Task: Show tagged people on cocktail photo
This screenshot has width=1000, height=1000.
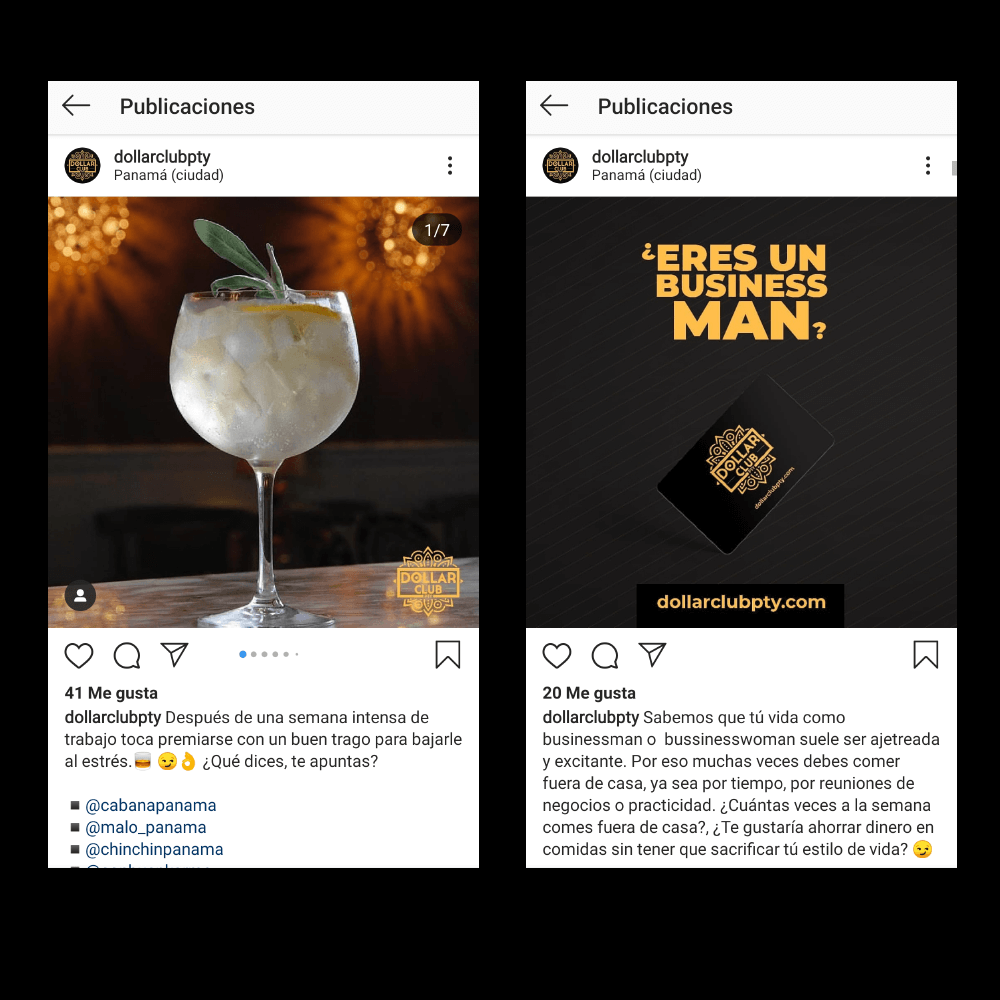Action: click(80, 596)
